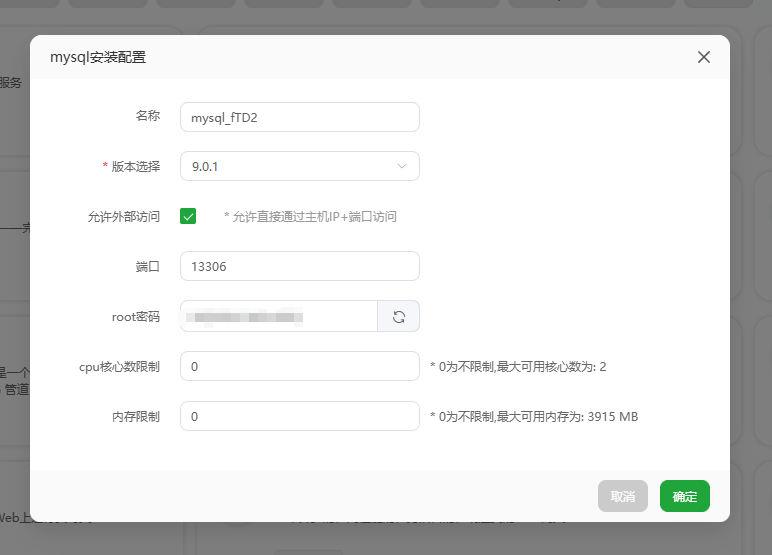Image resolution: width=772 pixels, height=555 pixels.
Task: Click the mysql安装配置 dialog title
Action: (98, 57)
